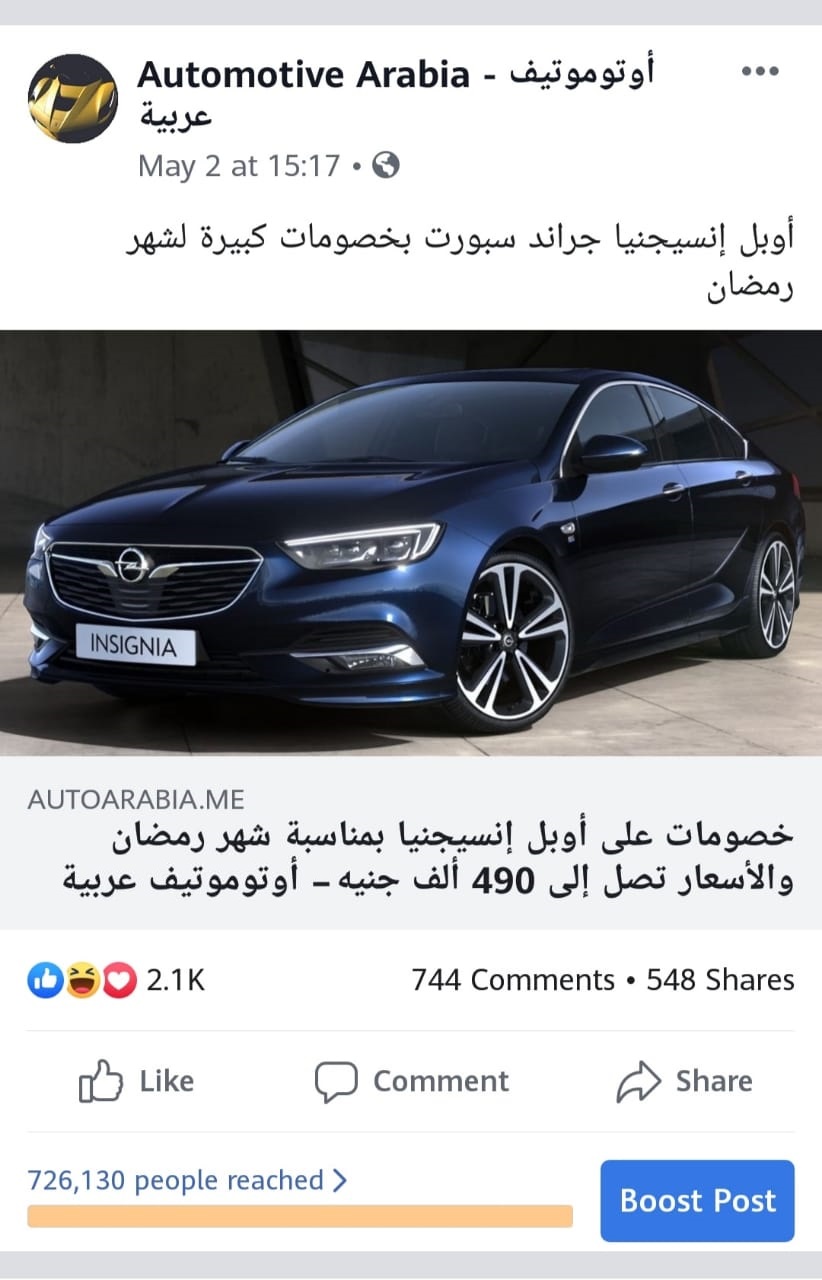Tap the thumbs-up Like icon
The width and height of the screenshot is (822, 1280).
(x=100, y=1081)
